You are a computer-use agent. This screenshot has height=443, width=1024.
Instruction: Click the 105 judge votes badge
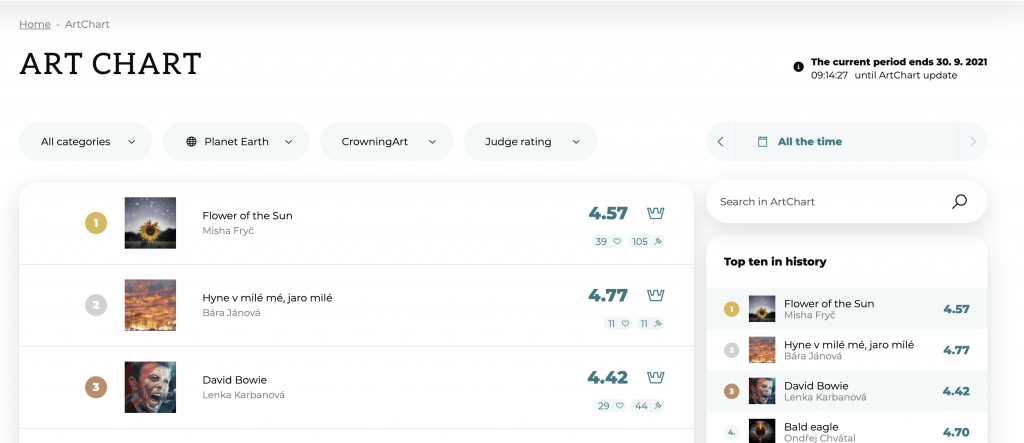tap(646, 241)
